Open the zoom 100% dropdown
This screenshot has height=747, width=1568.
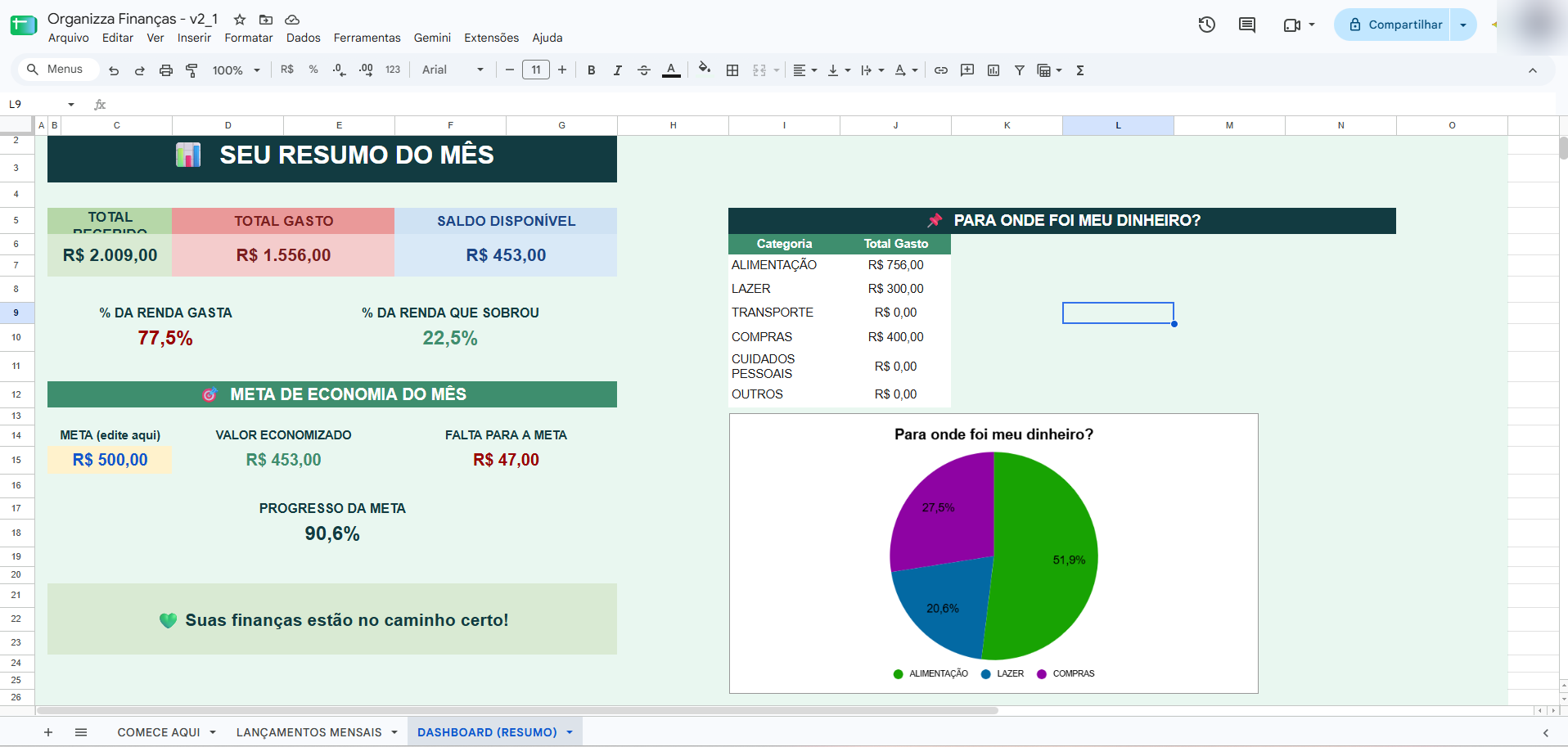(x=236, y=70)
